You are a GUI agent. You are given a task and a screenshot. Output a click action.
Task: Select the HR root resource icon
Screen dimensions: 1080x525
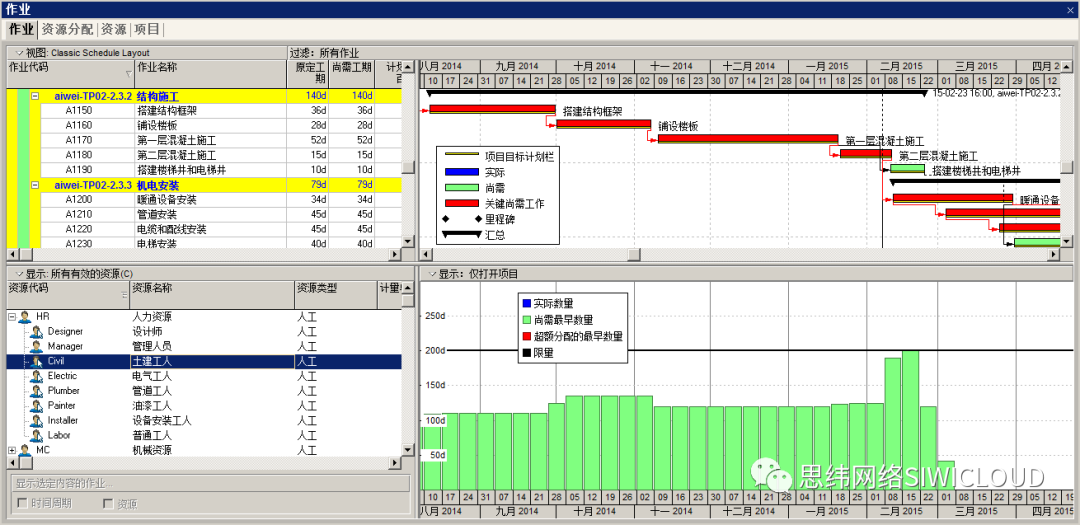coord(25,317)
